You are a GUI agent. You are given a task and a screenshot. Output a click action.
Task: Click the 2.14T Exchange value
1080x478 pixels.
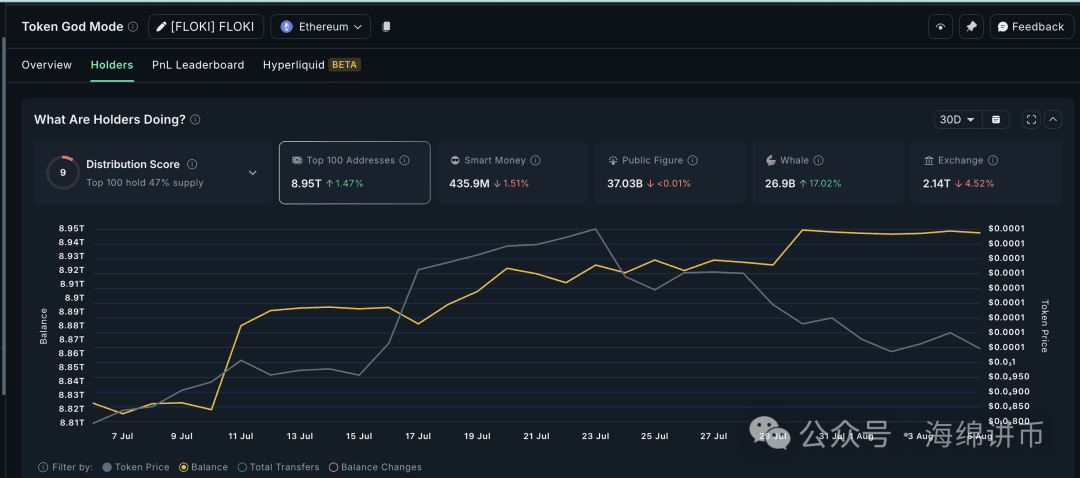[937, 184]
